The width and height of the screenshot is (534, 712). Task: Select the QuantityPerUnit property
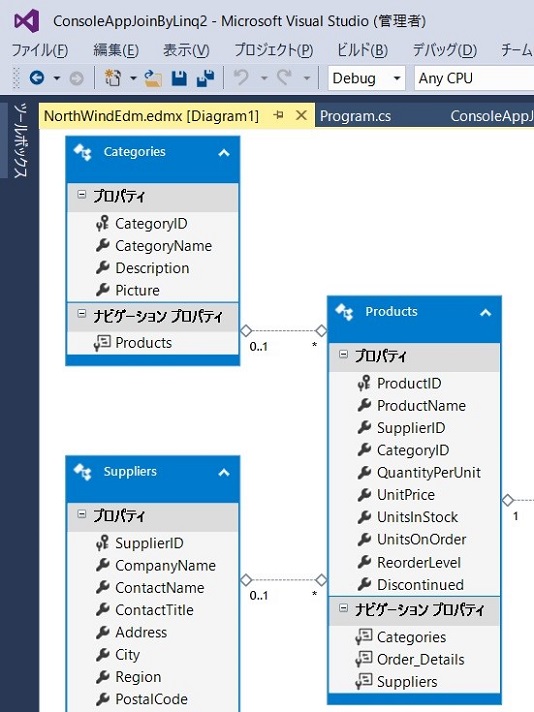(429, 473)
